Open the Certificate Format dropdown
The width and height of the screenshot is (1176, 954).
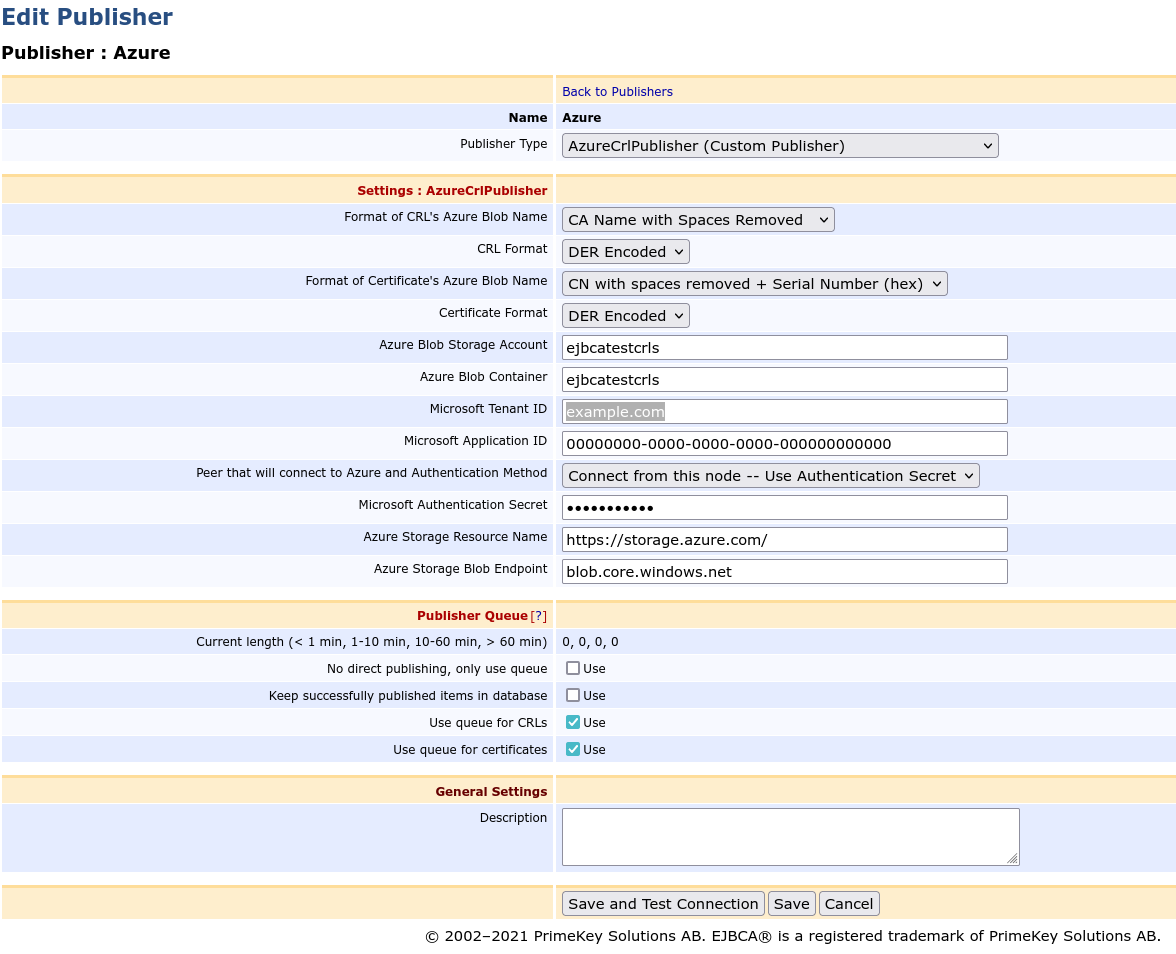(625, 315)
